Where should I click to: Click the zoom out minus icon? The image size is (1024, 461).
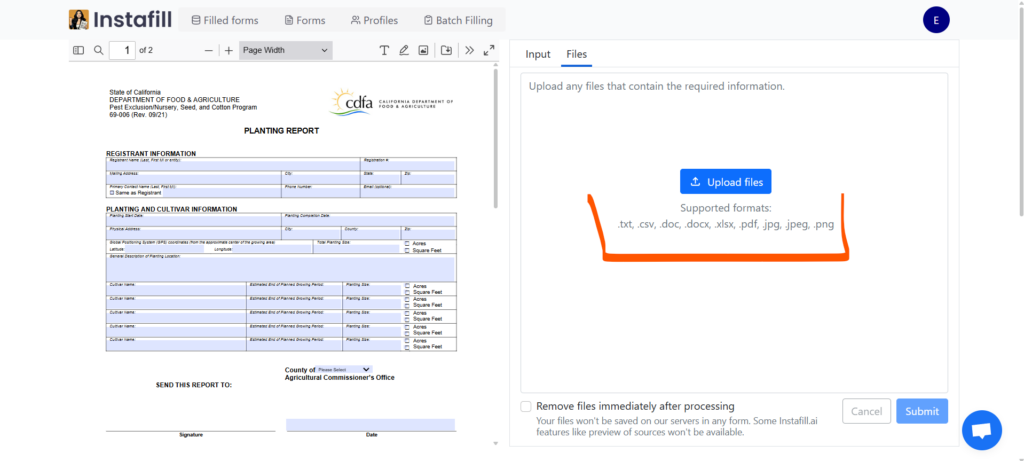click(x=208, y=50)
